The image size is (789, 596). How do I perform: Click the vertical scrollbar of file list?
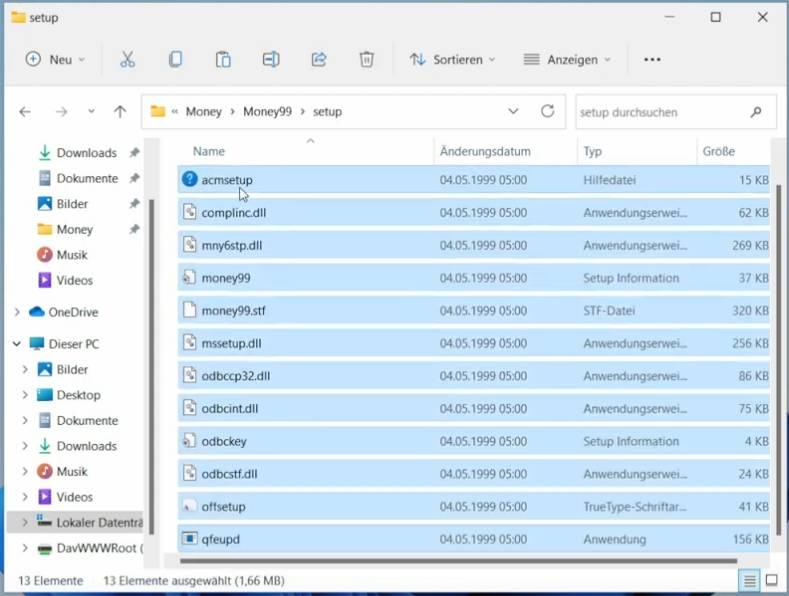pos(779,360)
